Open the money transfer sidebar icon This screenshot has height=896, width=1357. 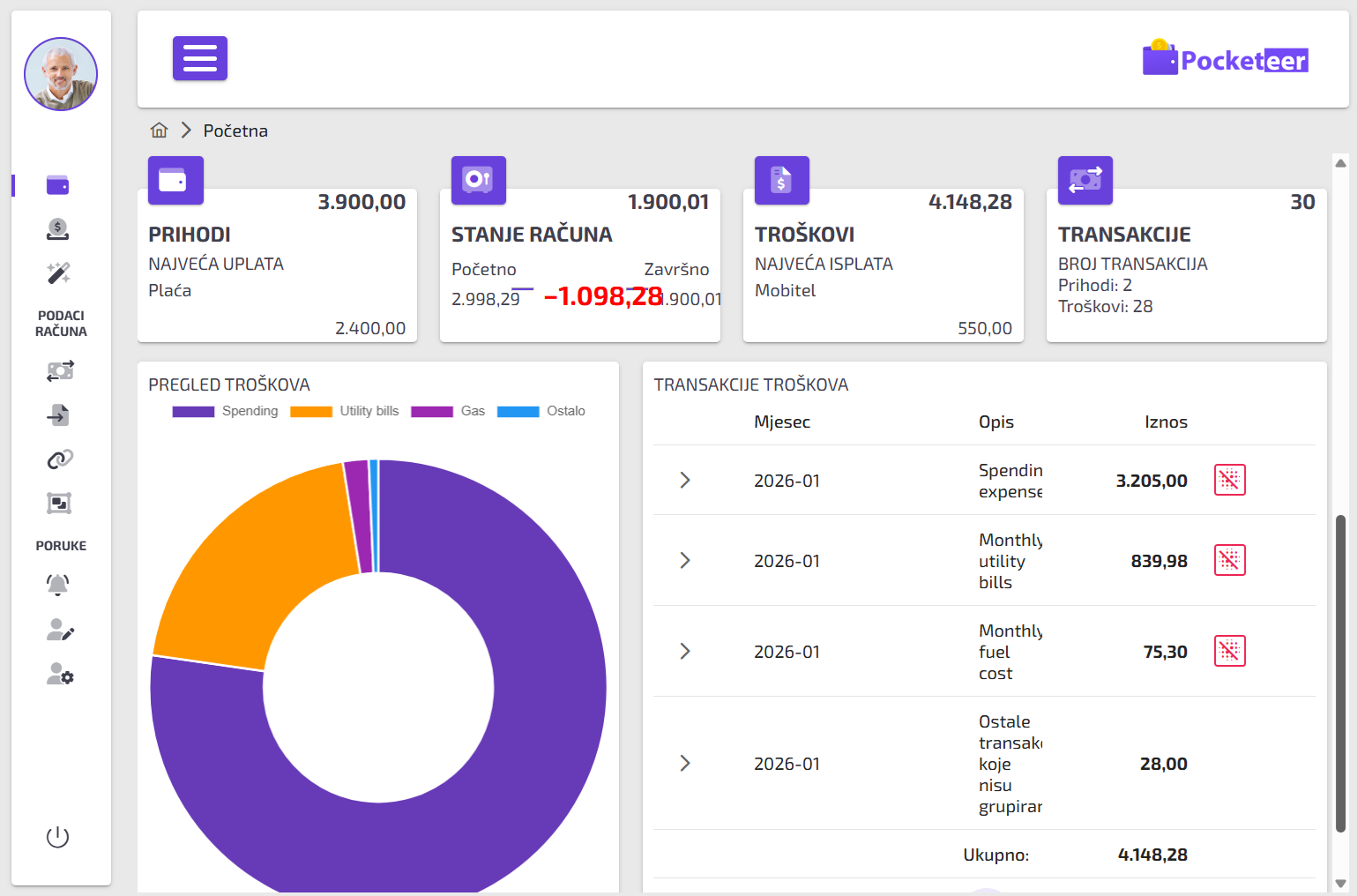(60, 371)
